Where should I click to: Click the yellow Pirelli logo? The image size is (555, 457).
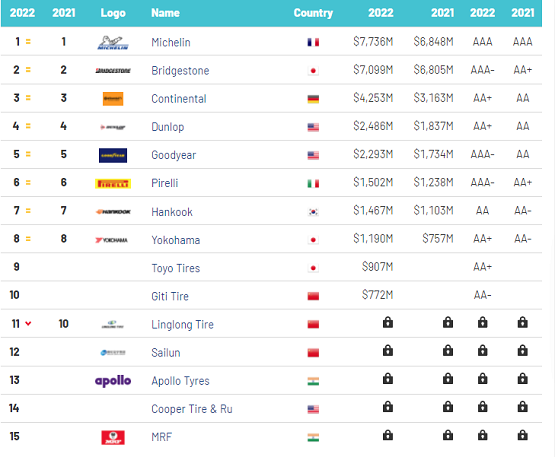(113, 184)
